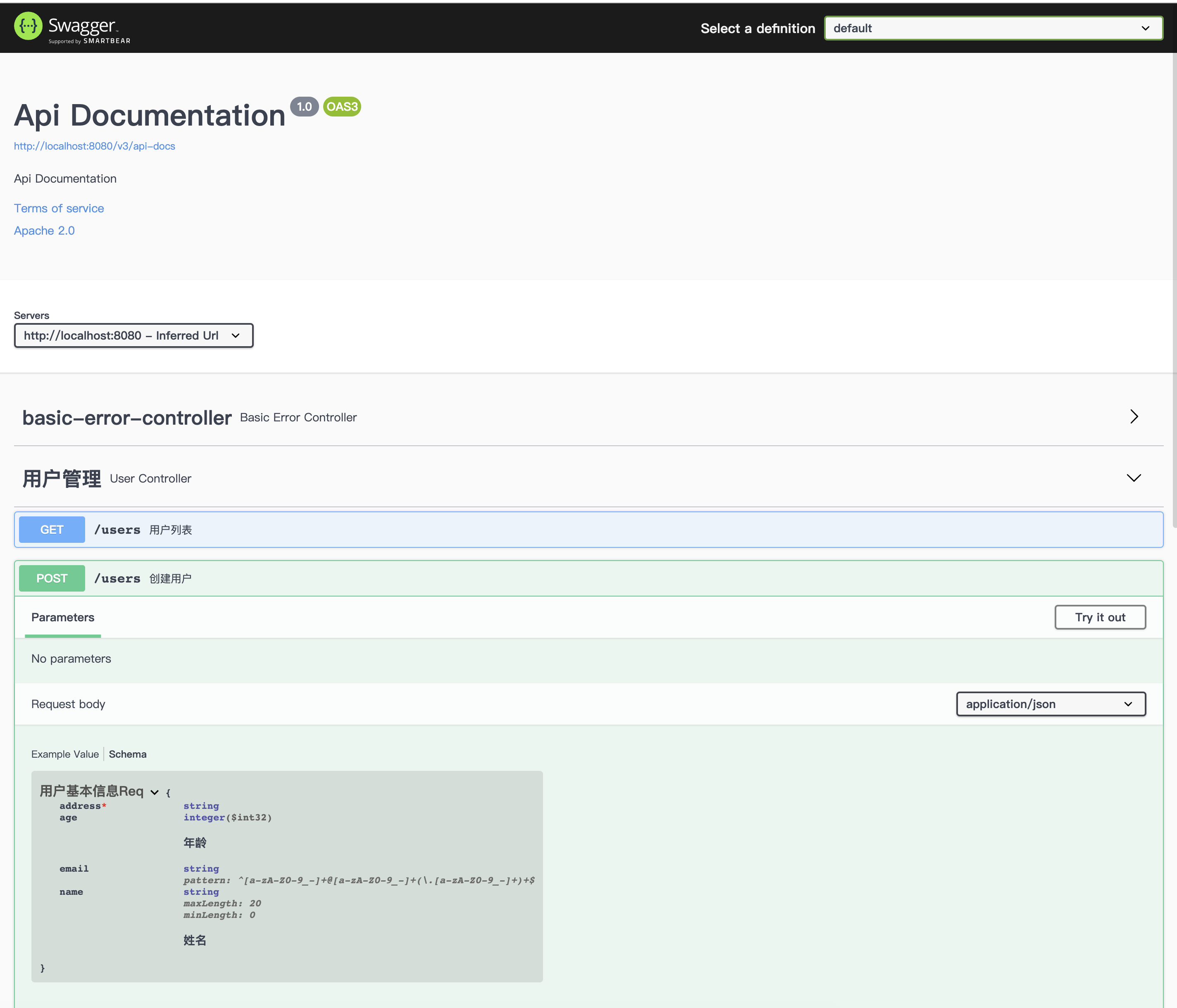Open the Select a definition dropdown
Viewport: 1177px width, 1008px height.
(x=993, y=28)
